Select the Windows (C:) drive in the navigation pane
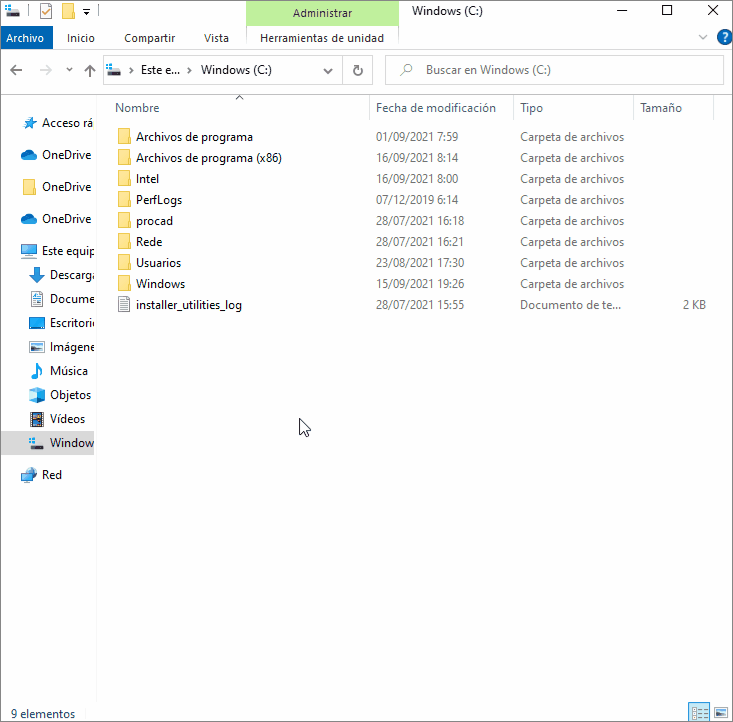The image size is (733, 722). coord(48,443)
